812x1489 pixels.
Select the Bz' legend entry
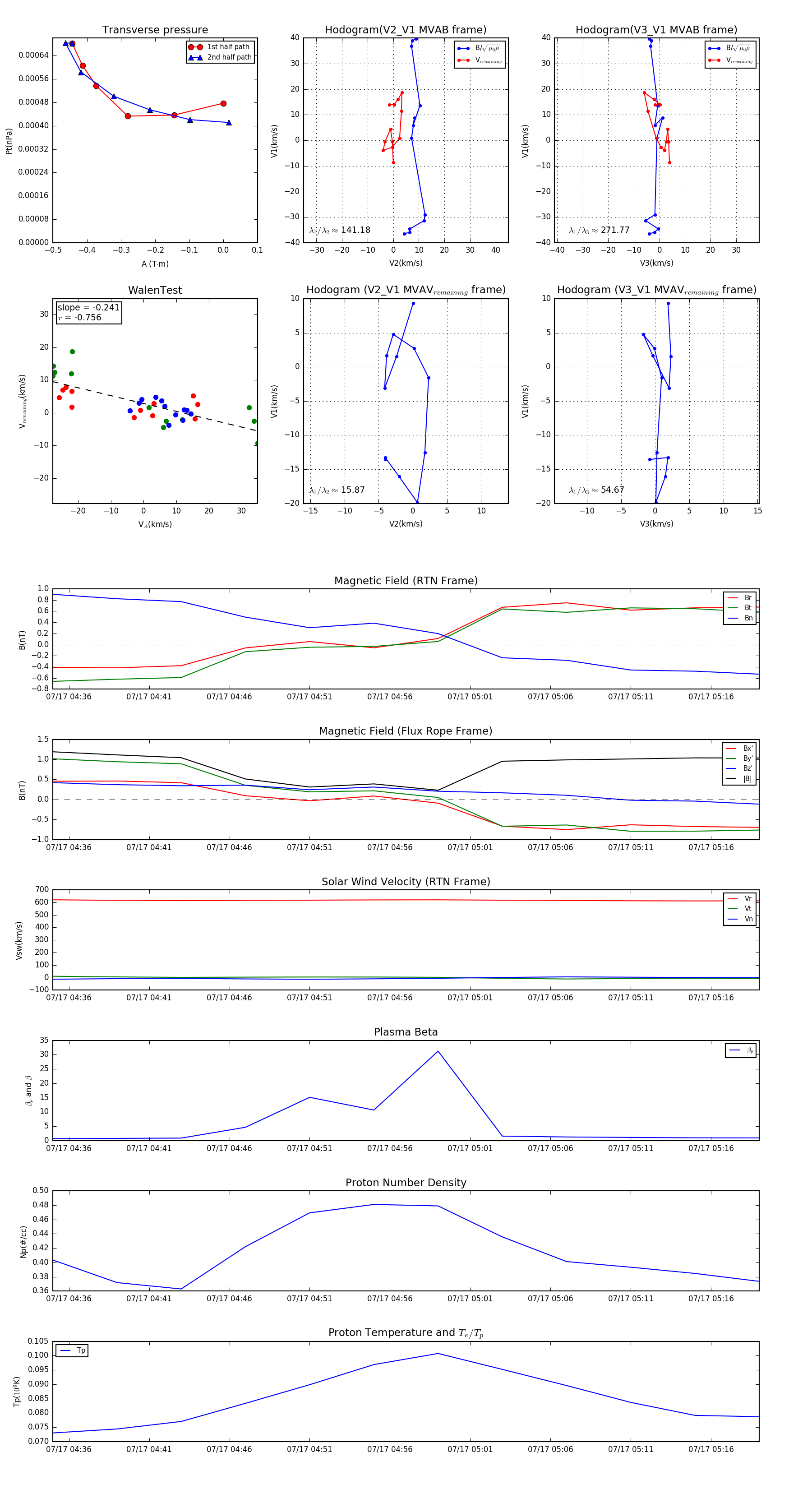click(739, 769)
